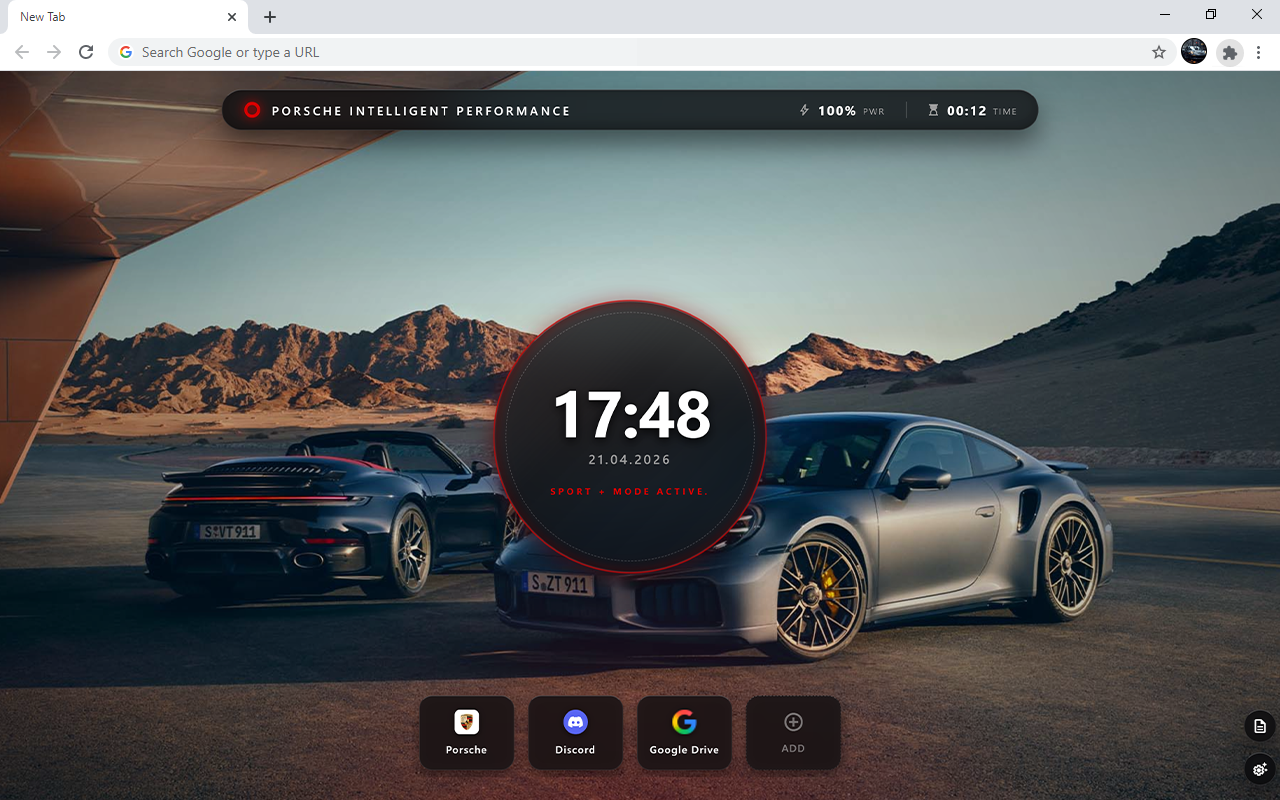Open the Extensions puzzle-piece menu
This screenshot has width=1280, height=800.
click(1230, 52)
